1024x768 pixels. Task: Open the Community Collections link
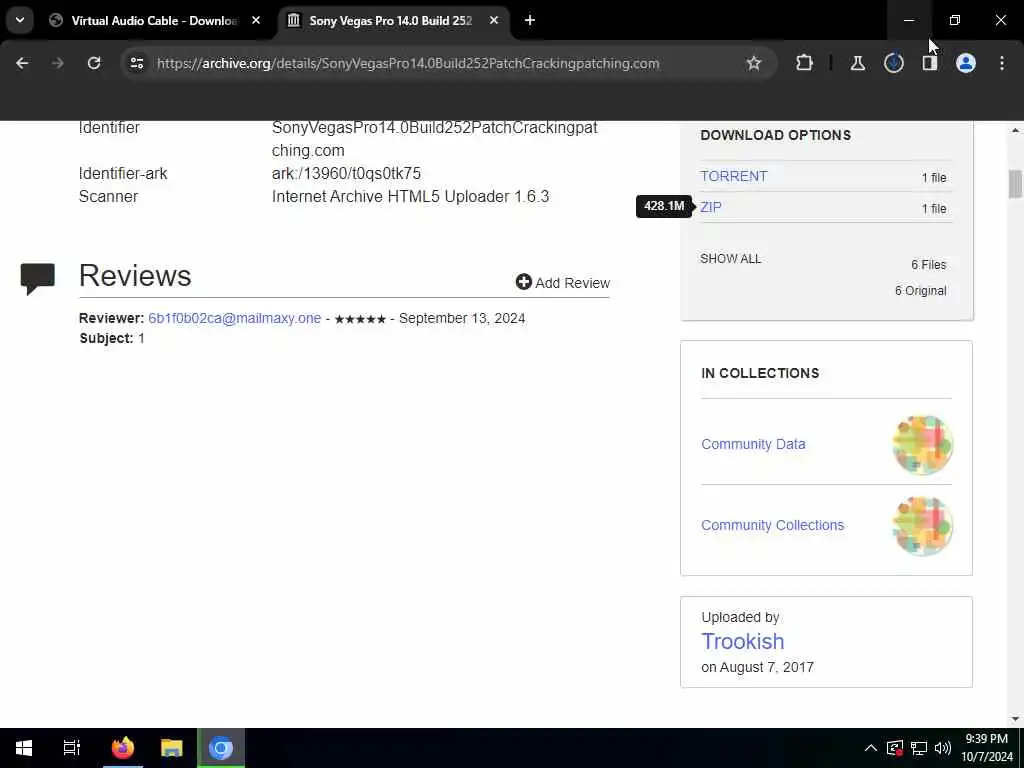click(773, 525)
